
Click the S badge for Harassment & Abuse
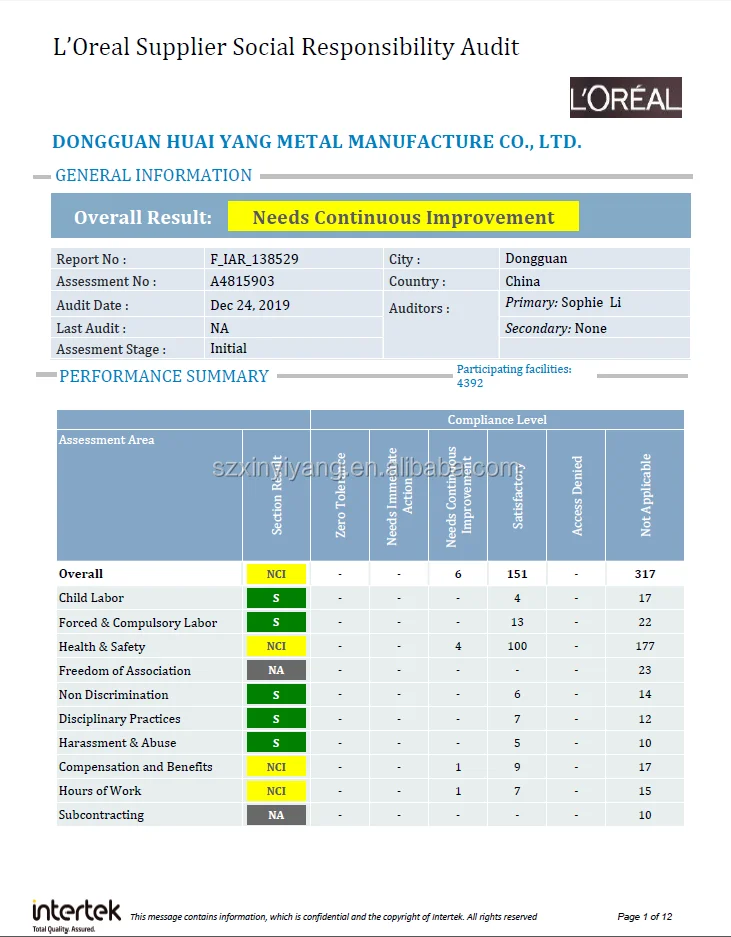276,742
